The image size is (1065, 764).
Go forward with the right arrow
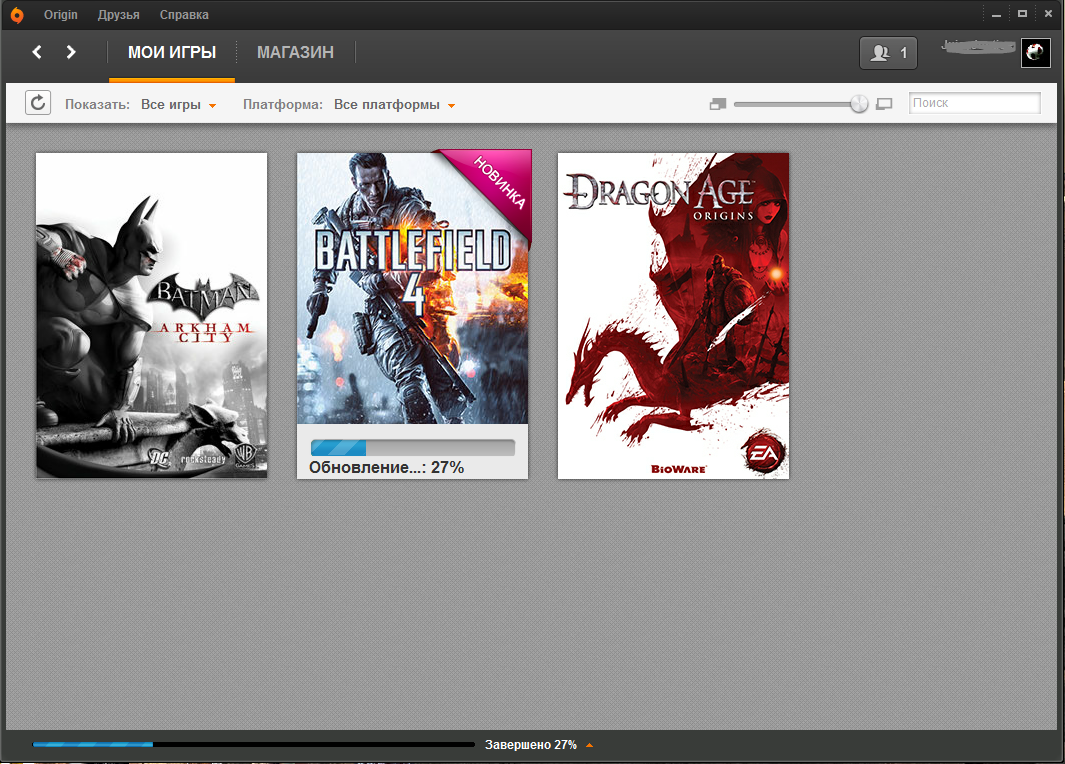[x=71, y=52]
